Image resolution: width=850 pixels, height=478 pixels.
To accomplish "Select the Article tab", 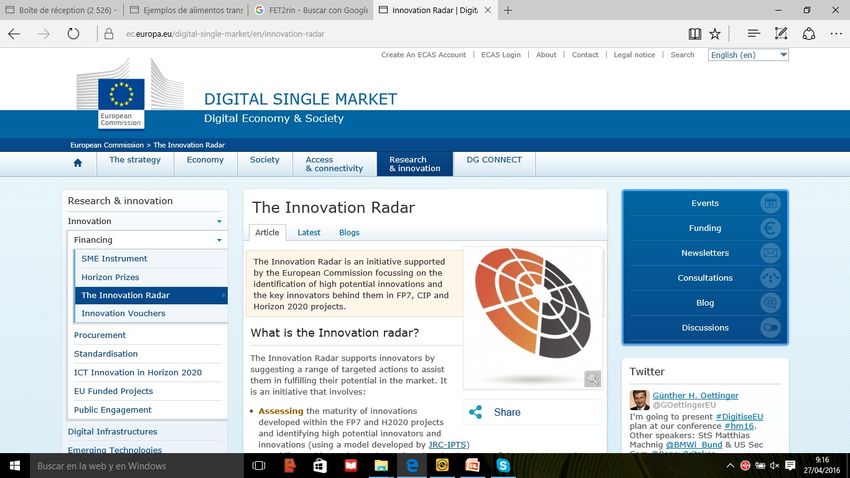I will pyautogui.click(x=267, y=232).
